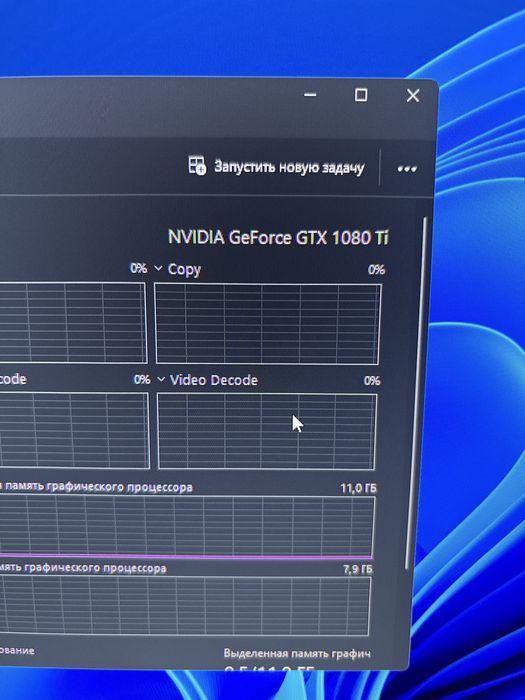Click the dedicated GPU memory graph
This screenshot has width=525, height=700.
coord(187,527)
